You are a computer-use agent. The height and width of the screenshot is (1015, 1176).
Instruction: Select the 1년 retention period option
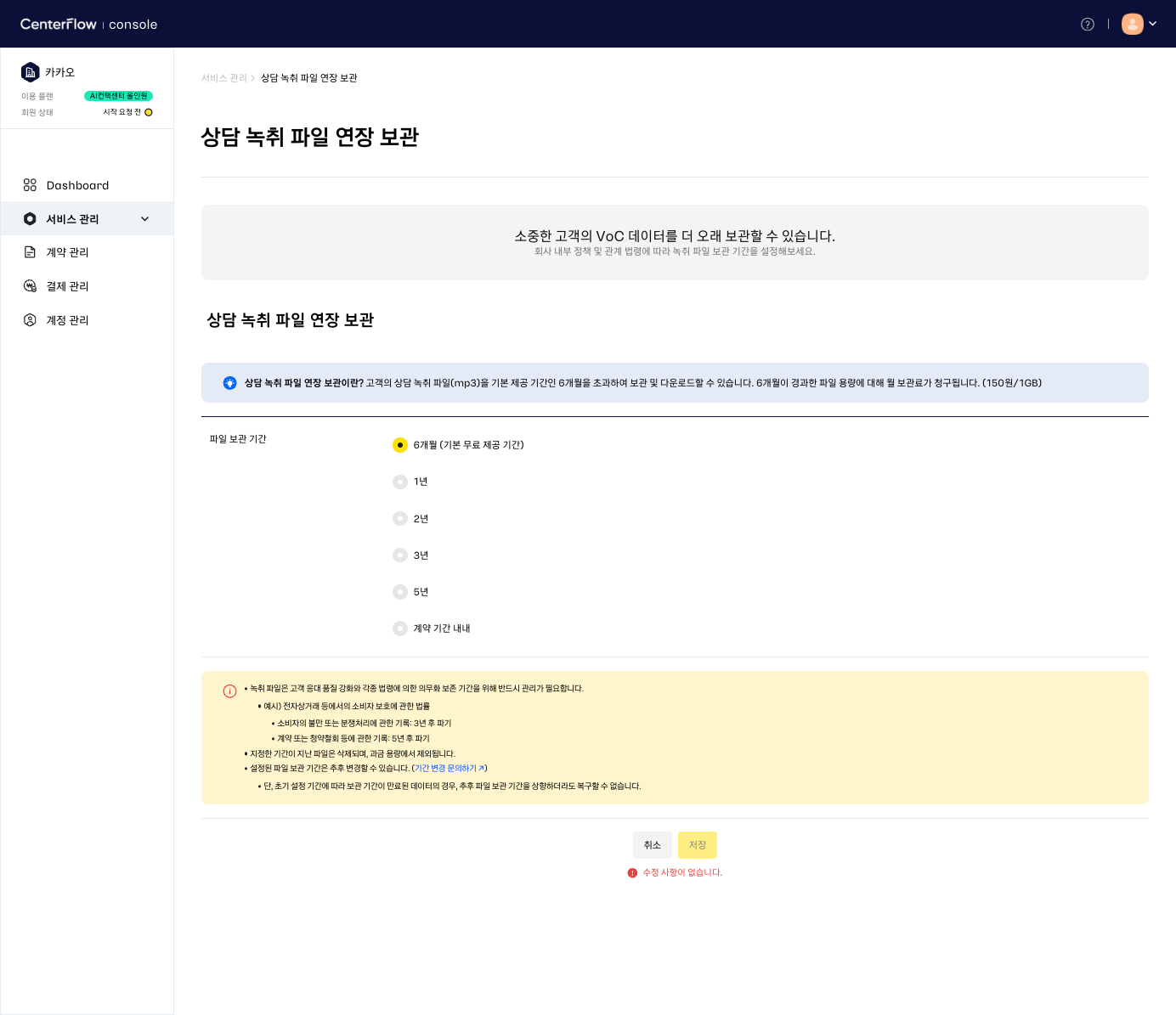click(x=400, y=482)
